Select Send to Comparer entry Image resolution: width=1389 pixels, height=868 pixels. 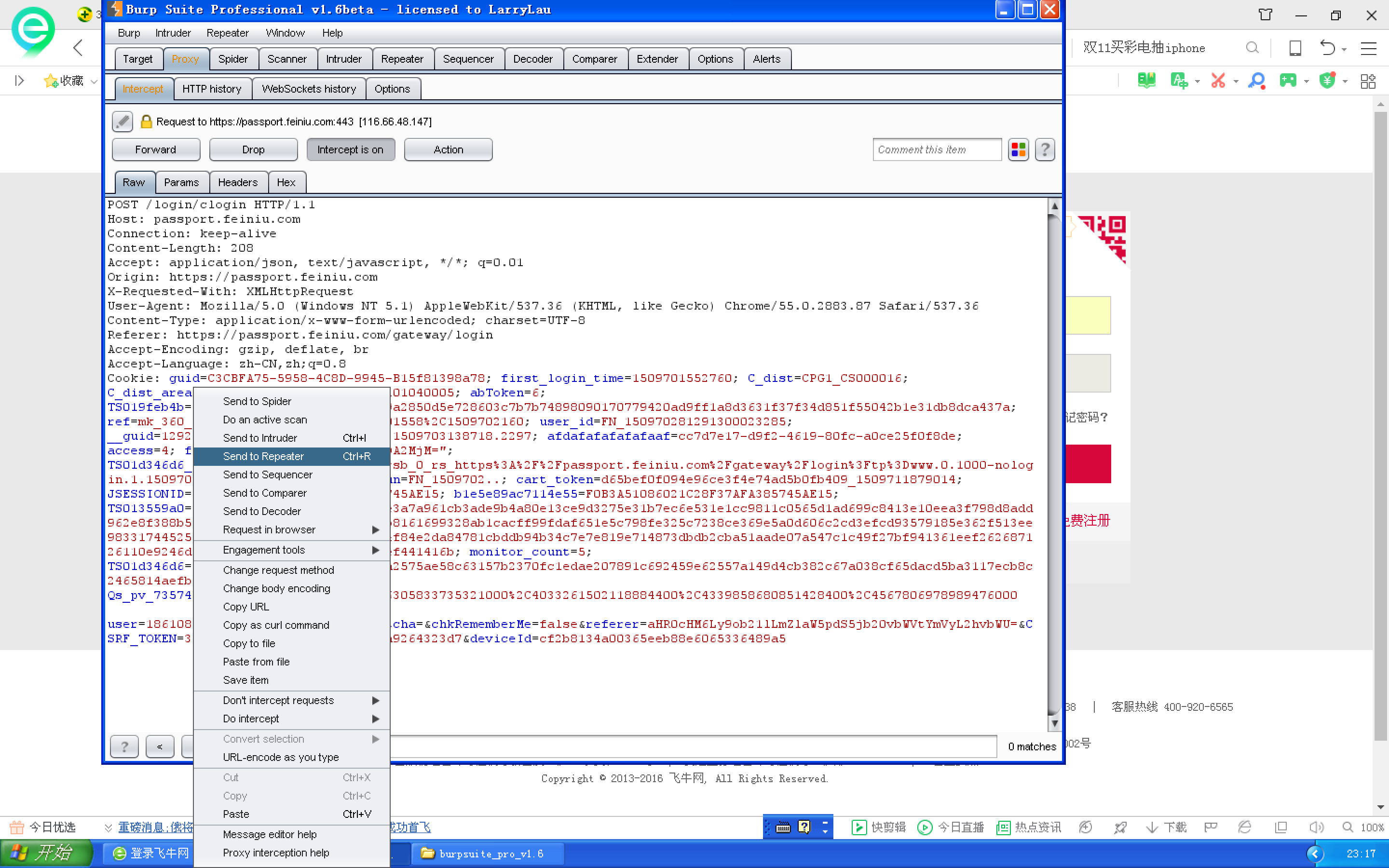(x=292, y=493)
